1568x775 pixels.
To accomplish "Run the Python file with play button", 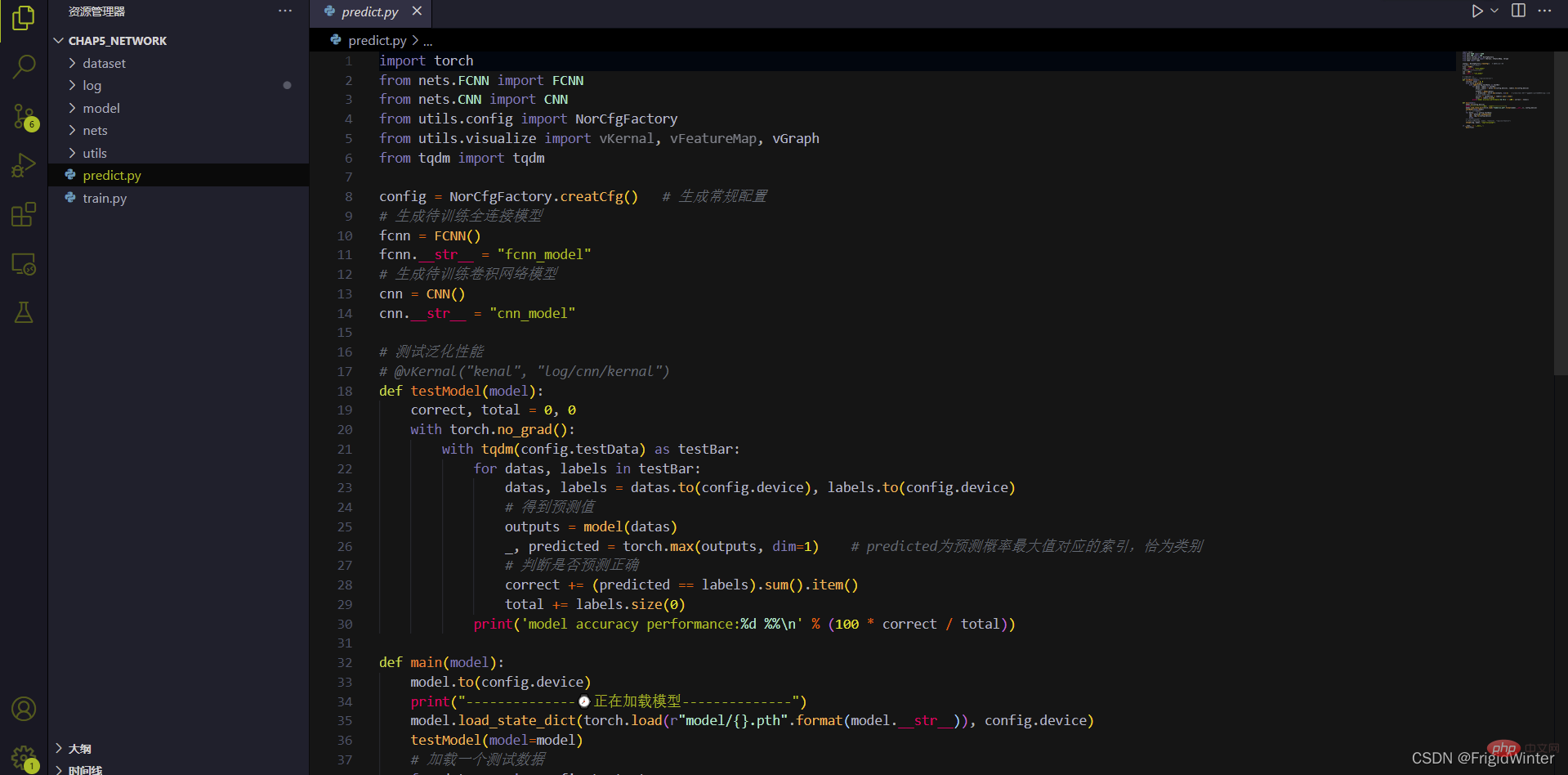I will coord(1476,11).
